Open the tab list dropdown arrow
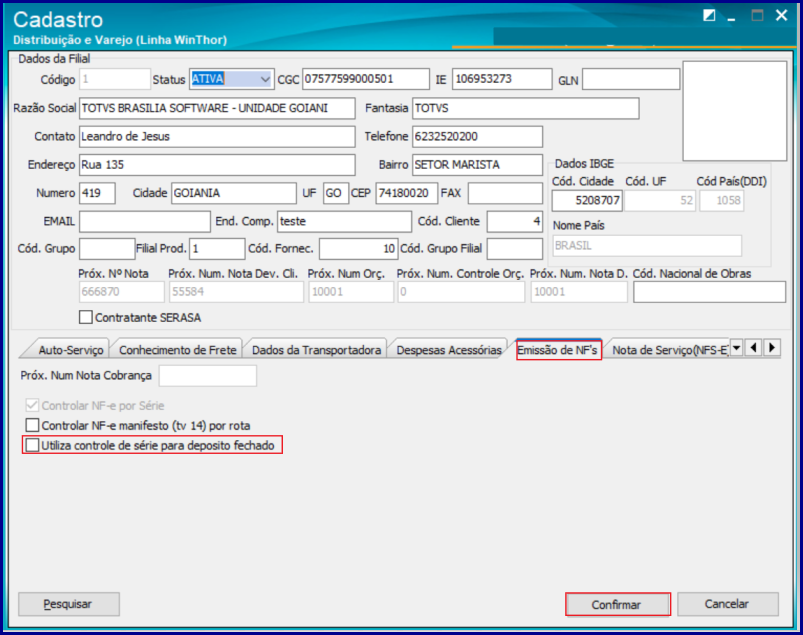Screen dimensions: 803x635 736,348
